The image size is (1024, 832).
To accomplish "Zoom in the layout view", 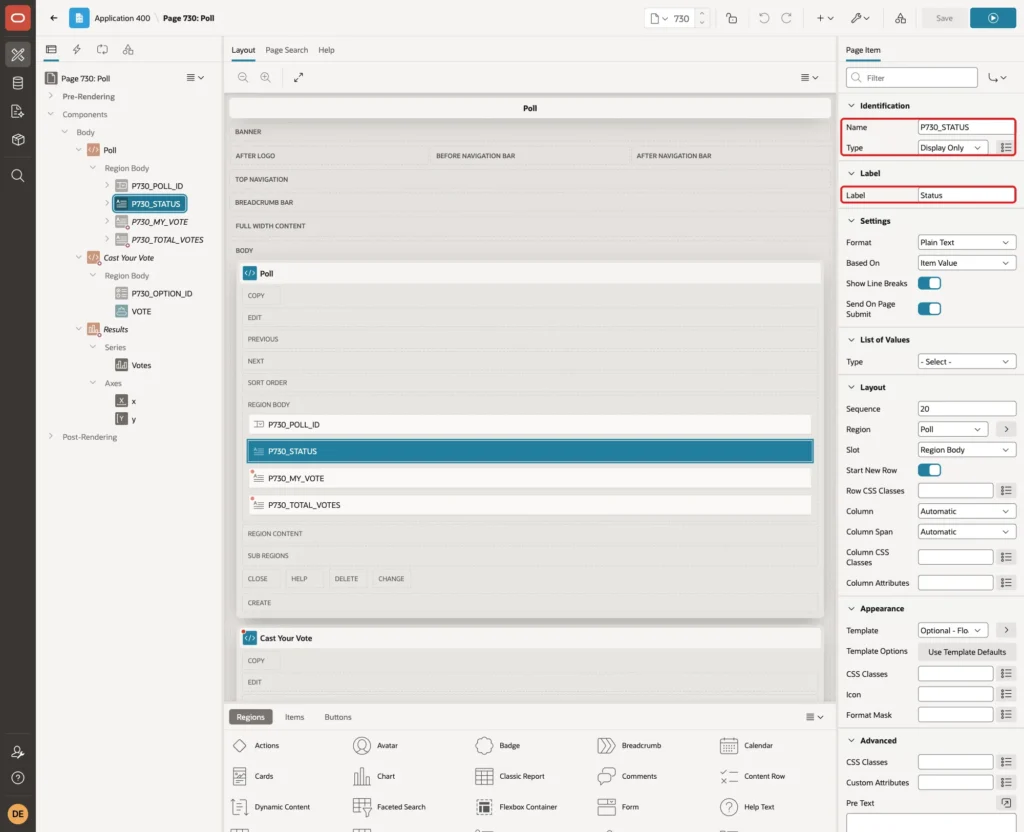I will tap(266, 77).
